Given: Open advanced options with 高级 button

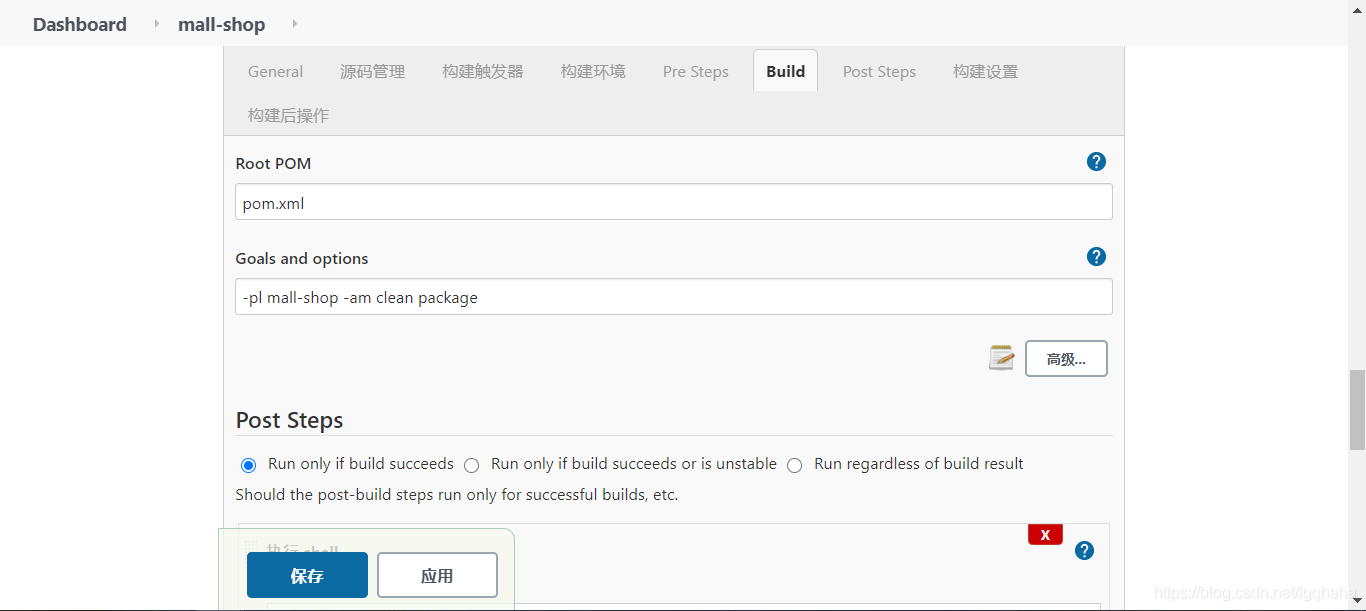Looking at the screenshot, I should (1066, 358).
